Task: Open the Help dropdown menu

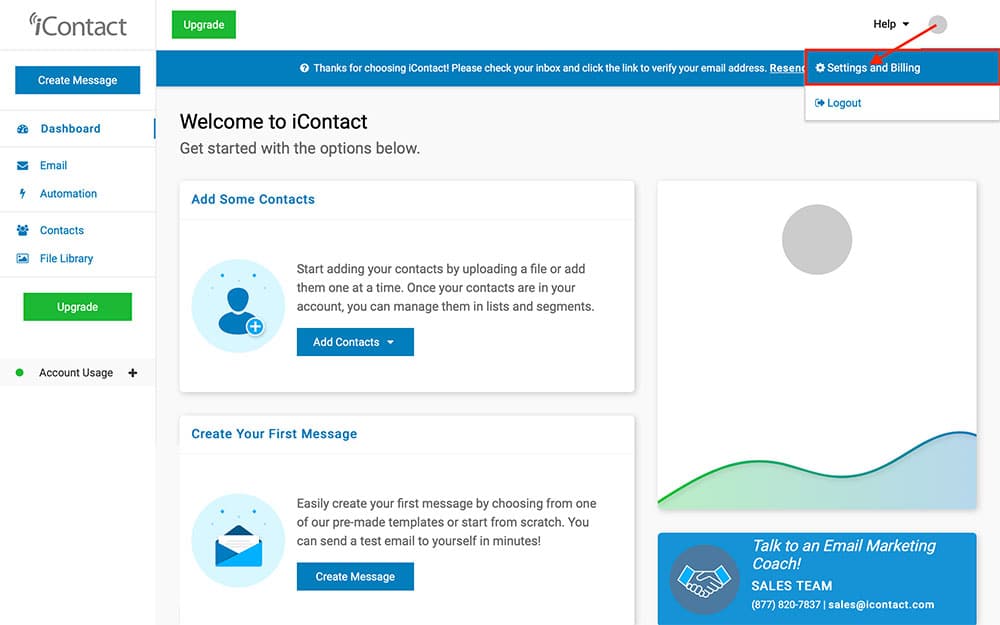Action: (891, 24)
